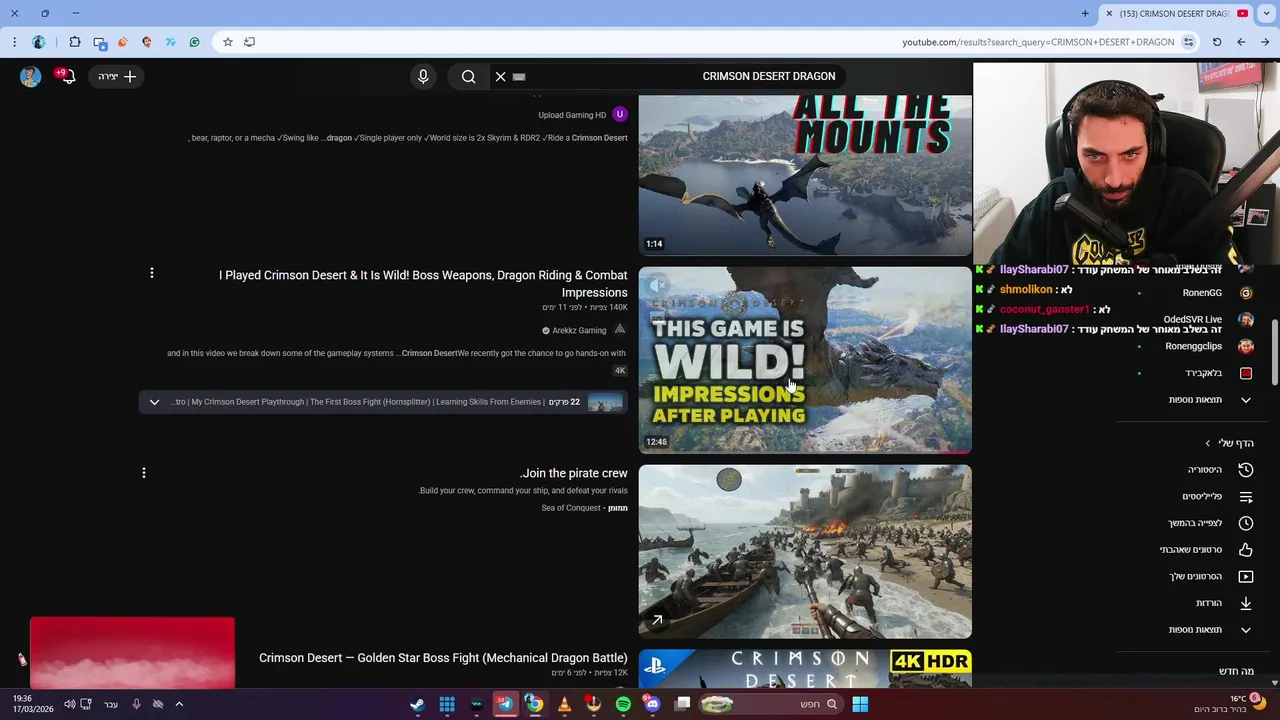The image size is (1280, 720).
Task: Open Google Chrome from the taskbar
Action: tap(535, 704)
